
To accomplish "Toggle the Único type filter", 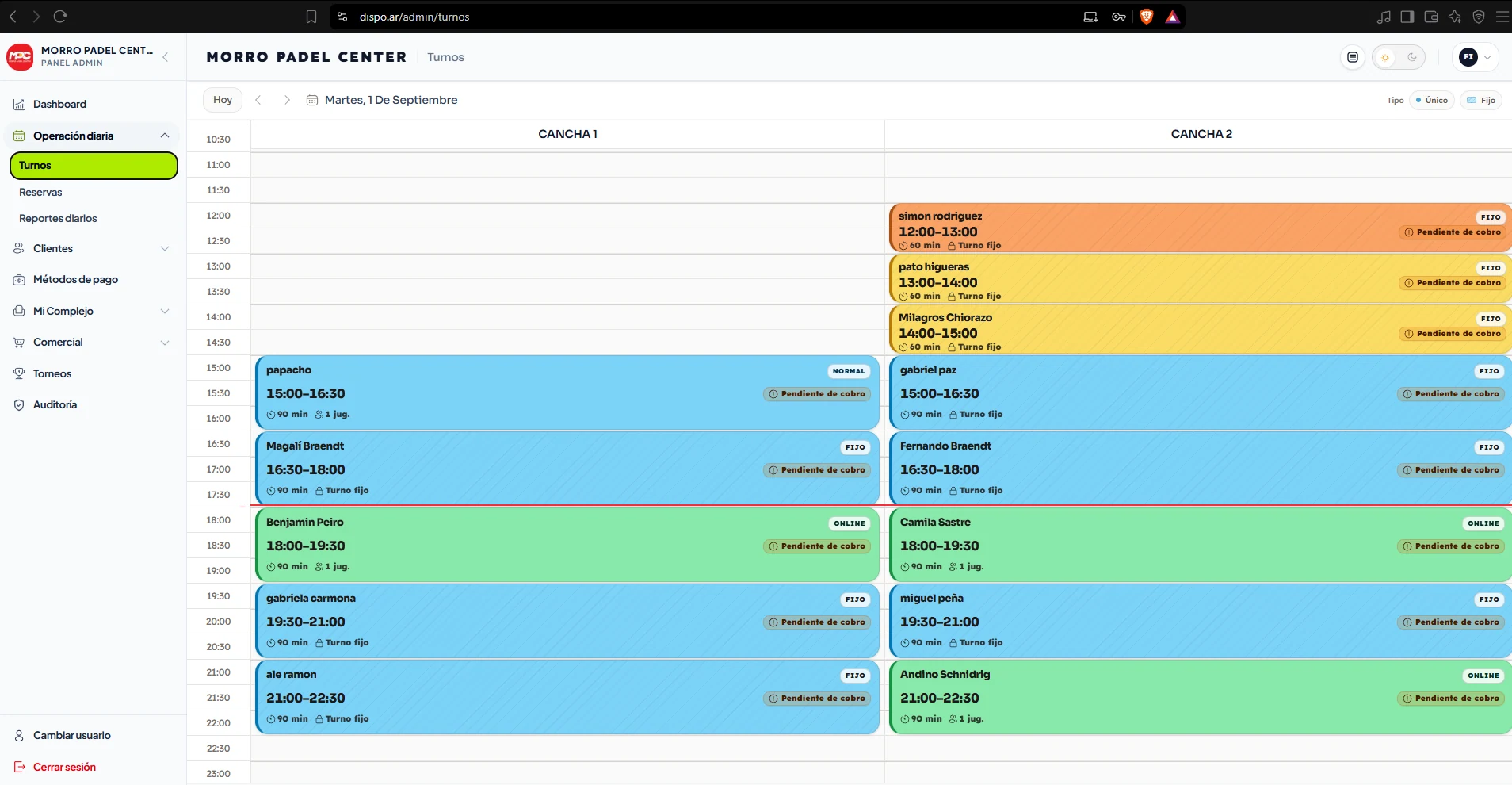I will [x=1432, y=101].
